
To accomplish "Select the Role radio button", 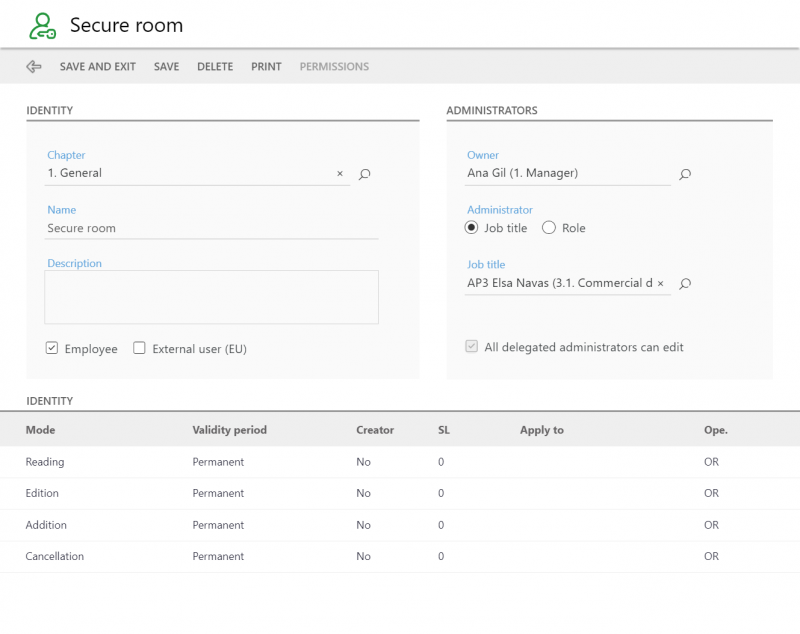I will point(549,227).
